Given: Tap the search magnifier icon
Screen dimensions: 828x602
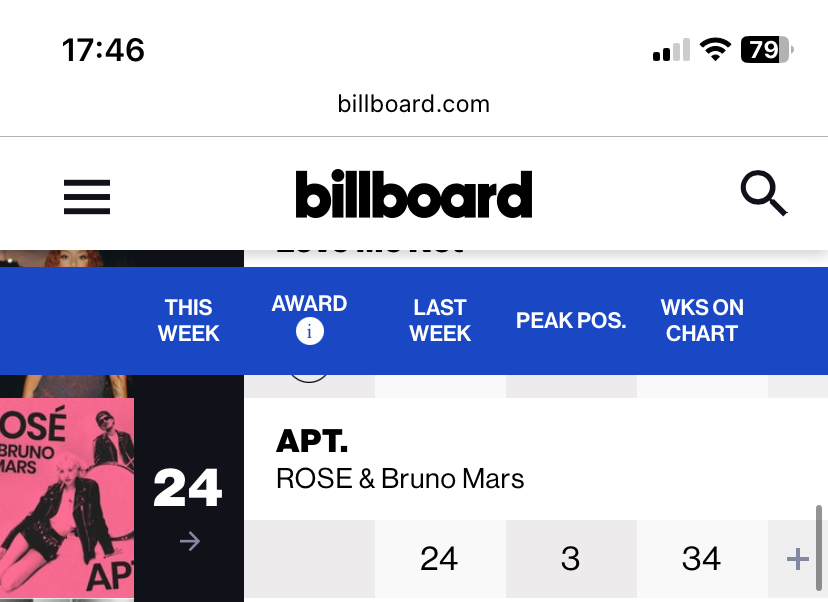Looking at the screenshot, I should 764,193.
